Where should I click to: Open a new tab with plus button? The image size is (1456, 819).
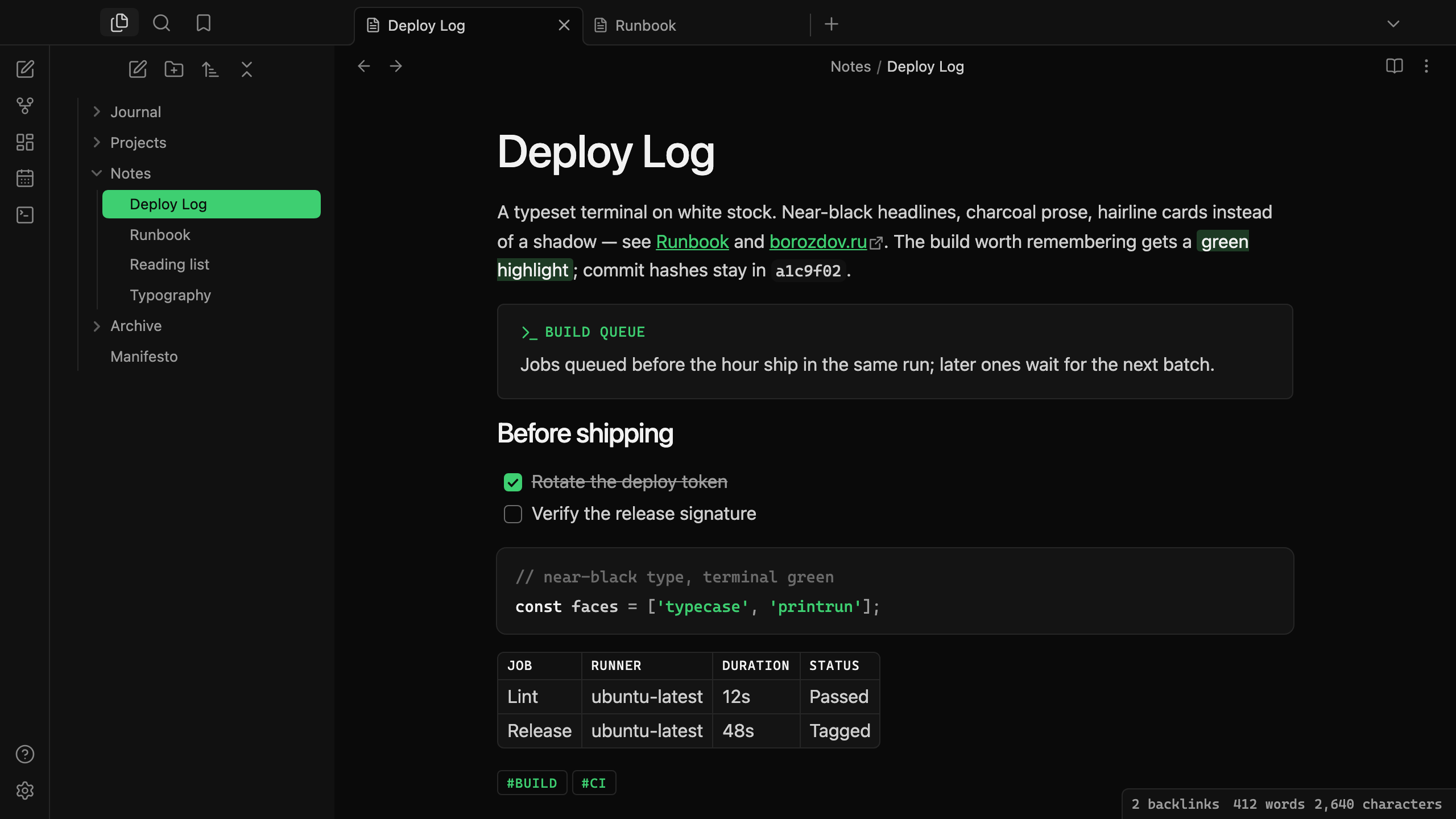coord(832,24)
